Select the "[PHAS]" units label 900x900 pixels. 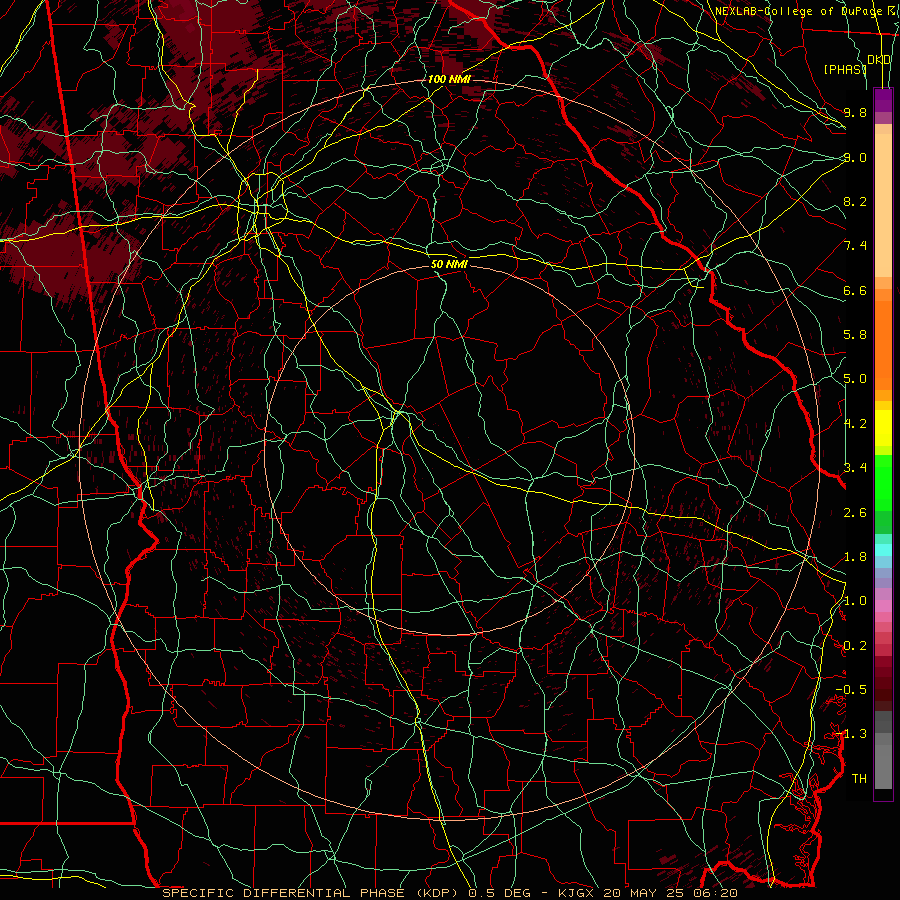pos(844,69)
